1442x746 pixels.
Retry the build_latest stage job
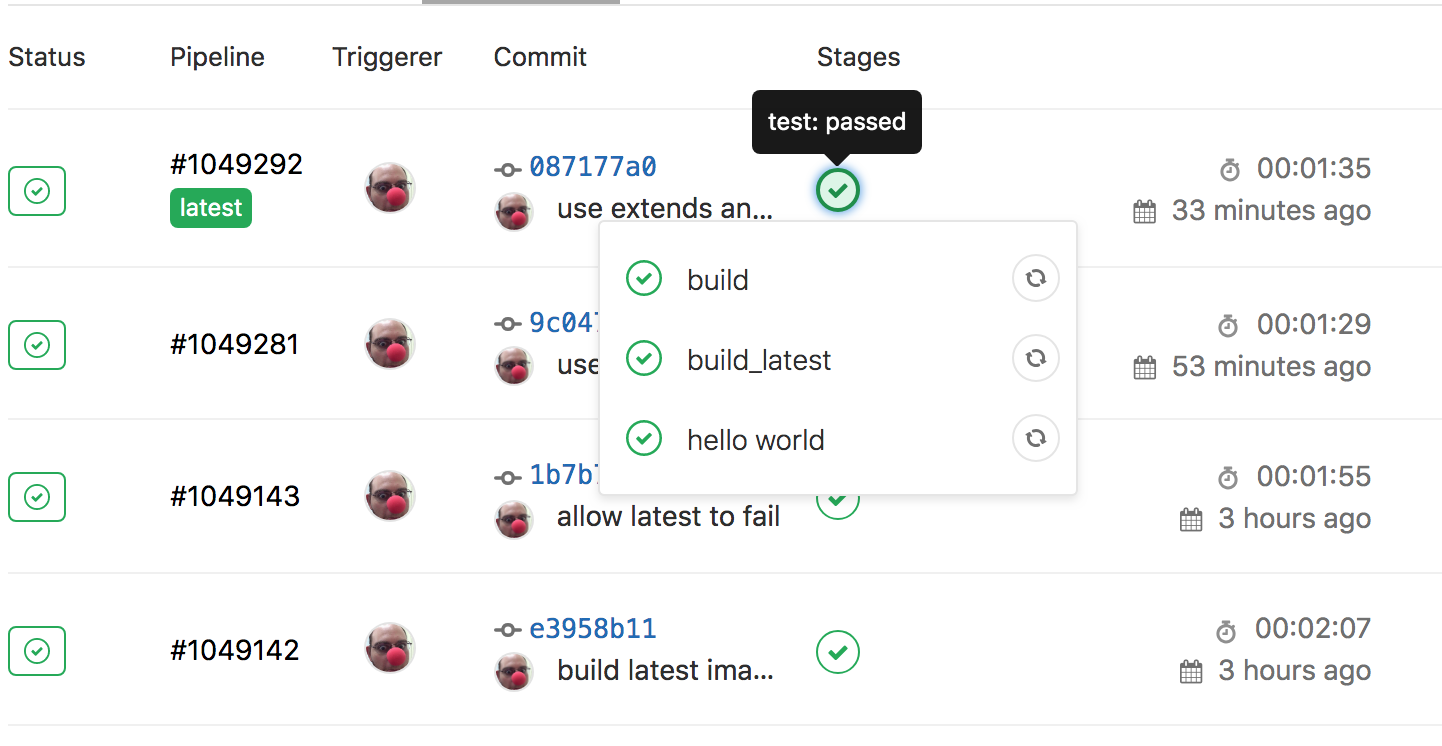pos(1035,358)
